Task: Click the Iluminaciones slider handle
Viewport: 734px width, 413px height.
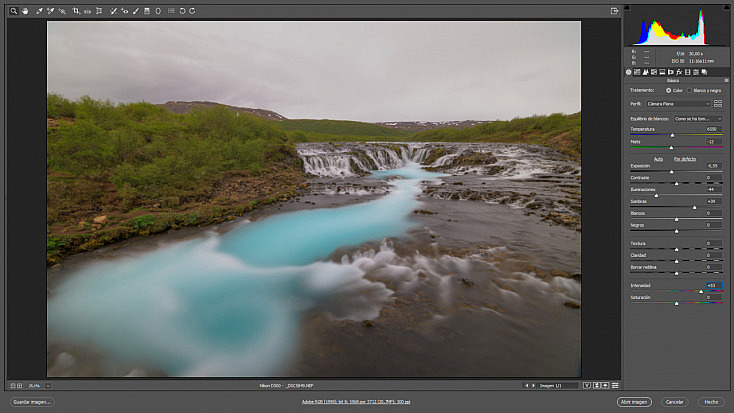Action: pos(656,196)
